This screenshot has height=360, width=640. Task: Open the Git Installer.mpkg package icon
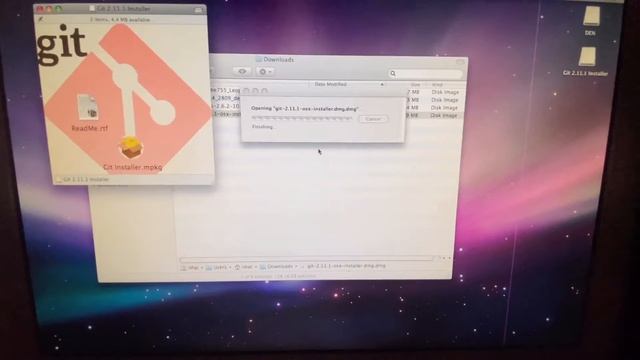[x=131, y=147]
